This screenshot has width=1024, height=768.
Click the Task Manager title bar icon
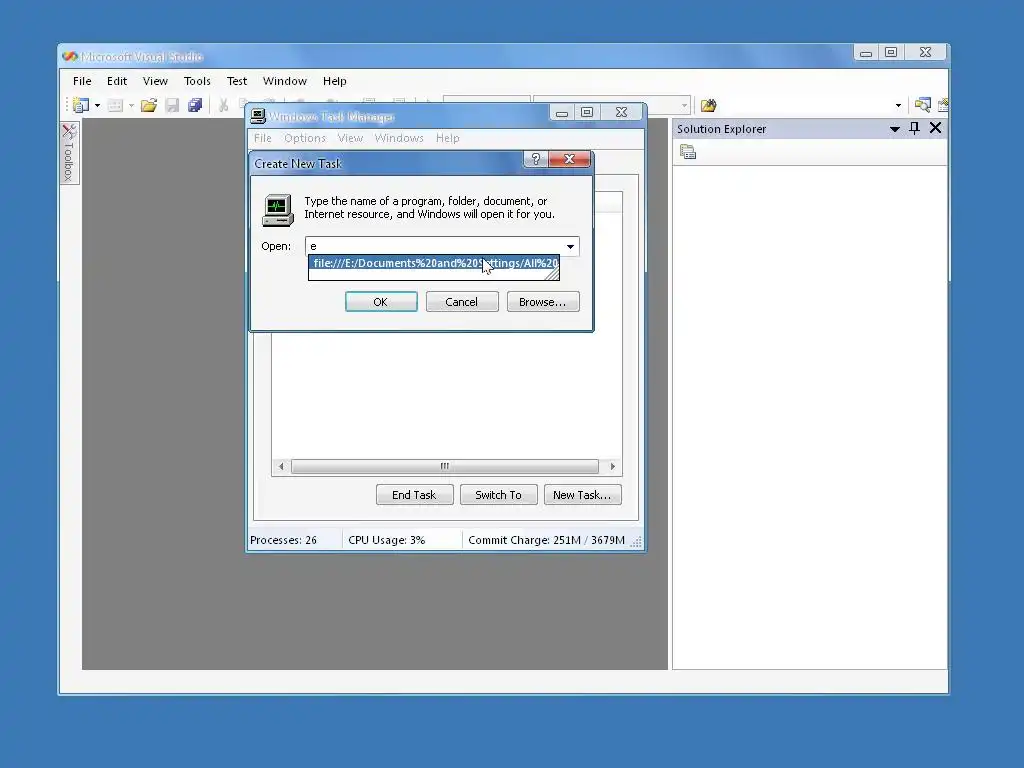258,116
